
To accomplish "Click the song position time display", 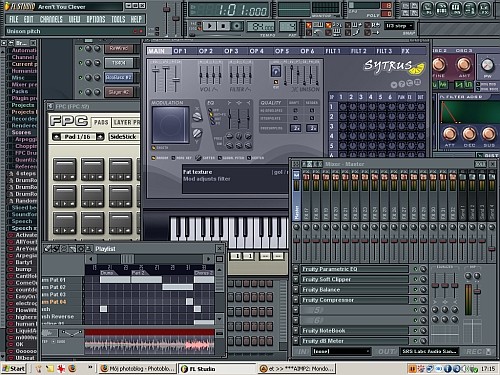I will coord(229,10).
